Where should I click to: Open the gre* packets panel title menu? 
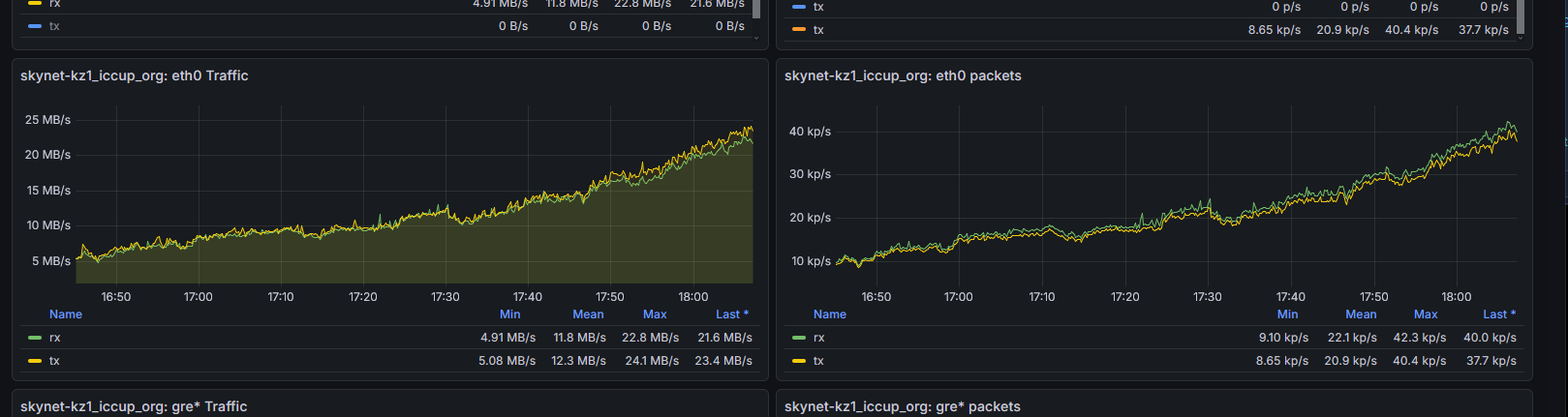coord(903,406)
